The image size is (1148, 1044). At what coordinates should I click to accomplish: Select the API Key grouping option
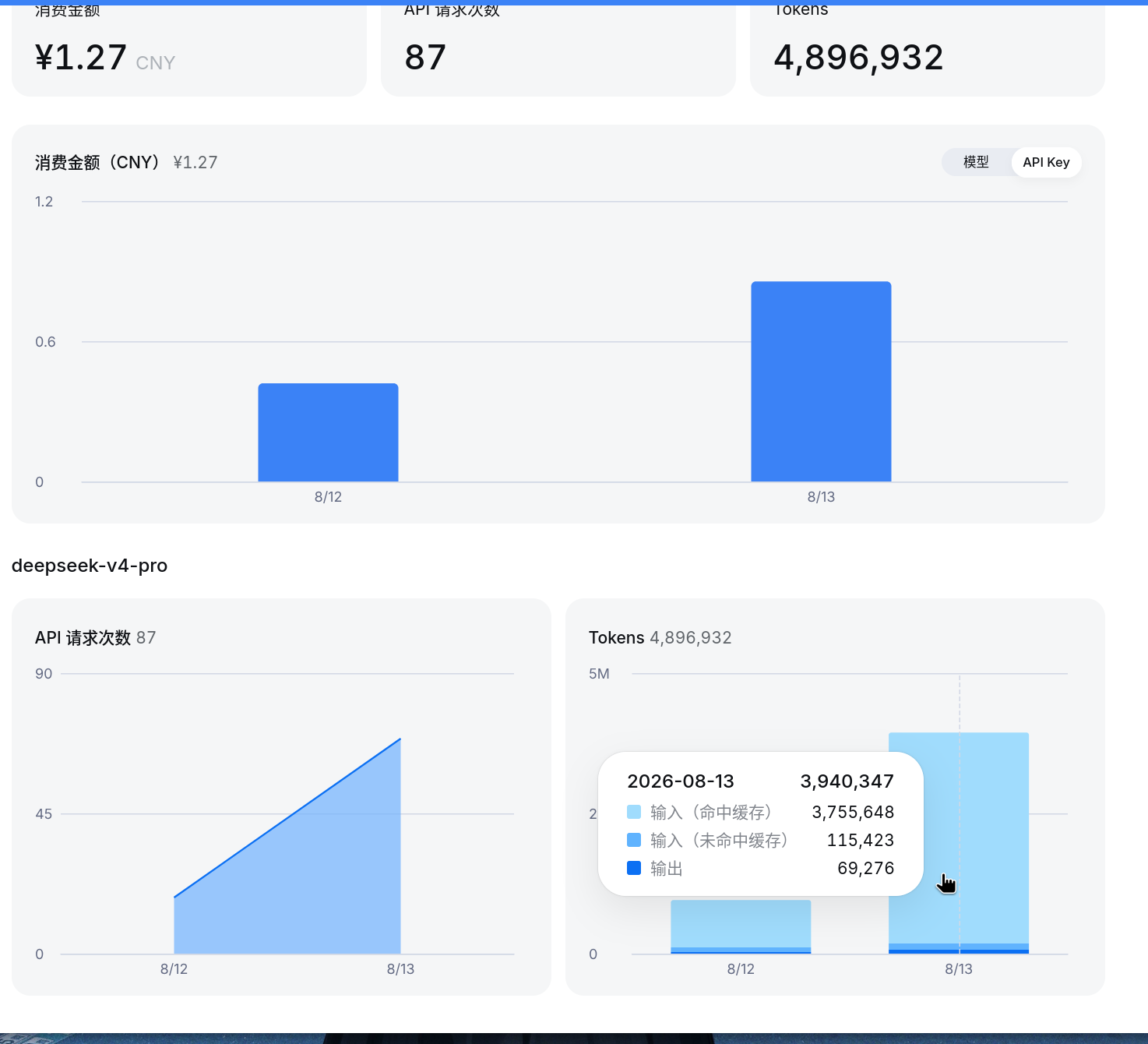[x=1046, y=162]
